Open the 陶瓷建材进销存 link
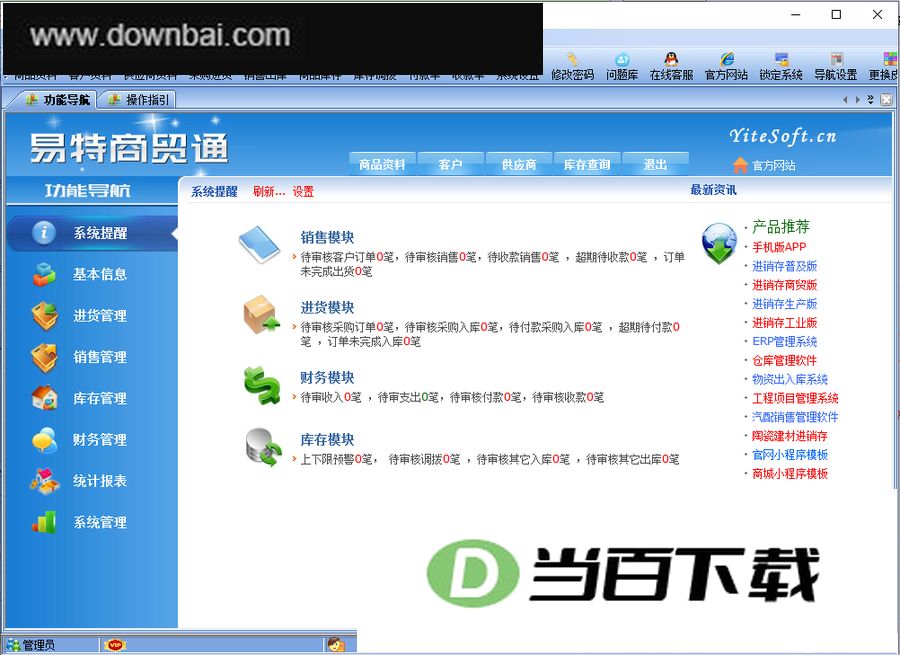This screenshot has width=900, height=655. [790, 436]
